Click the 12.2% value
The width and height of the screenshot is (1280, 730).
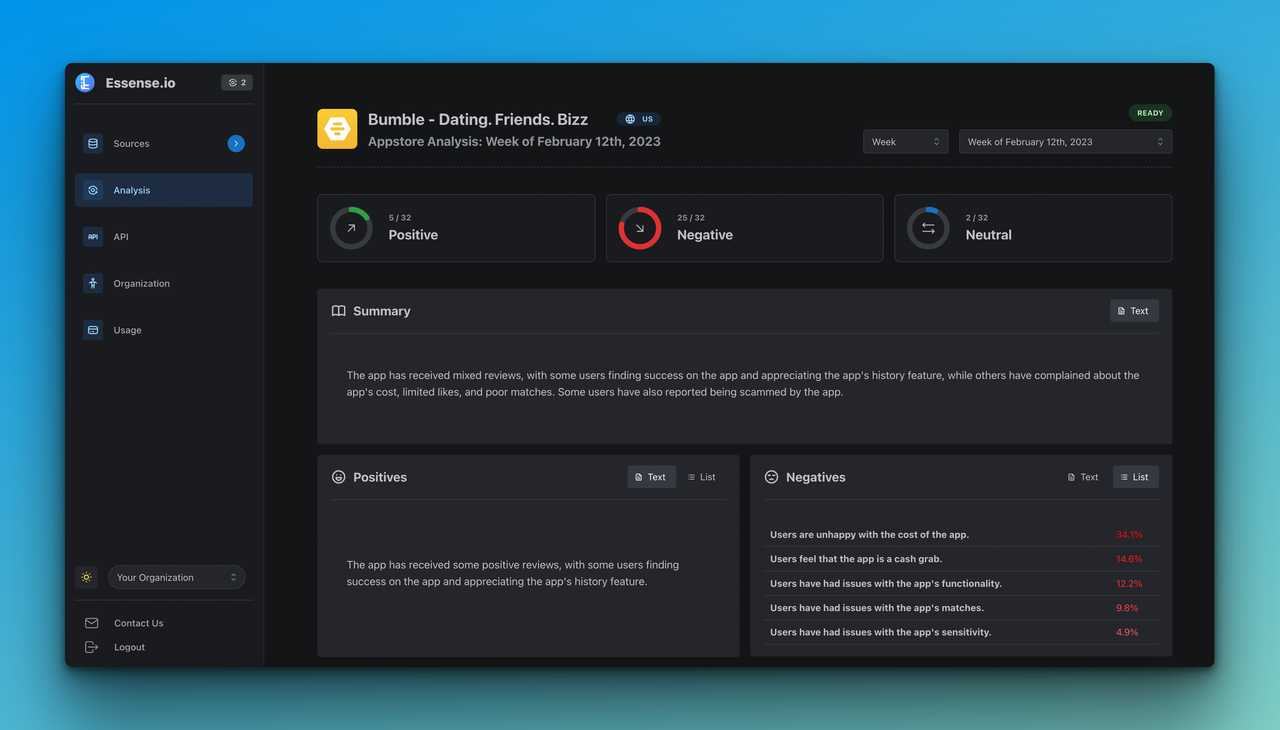1129,583
